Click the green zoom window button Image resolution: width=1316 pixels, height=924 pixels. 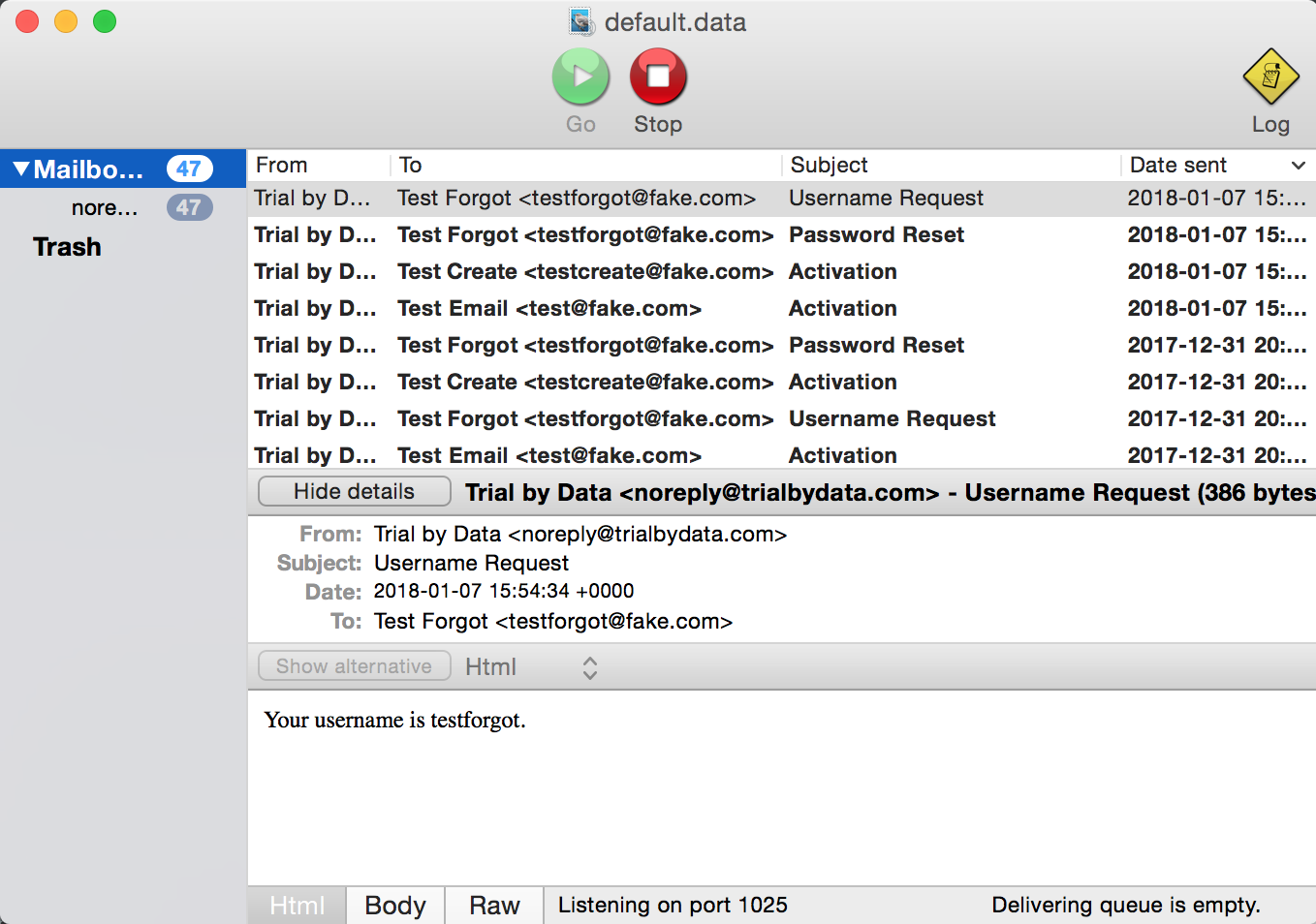[105, 21]
